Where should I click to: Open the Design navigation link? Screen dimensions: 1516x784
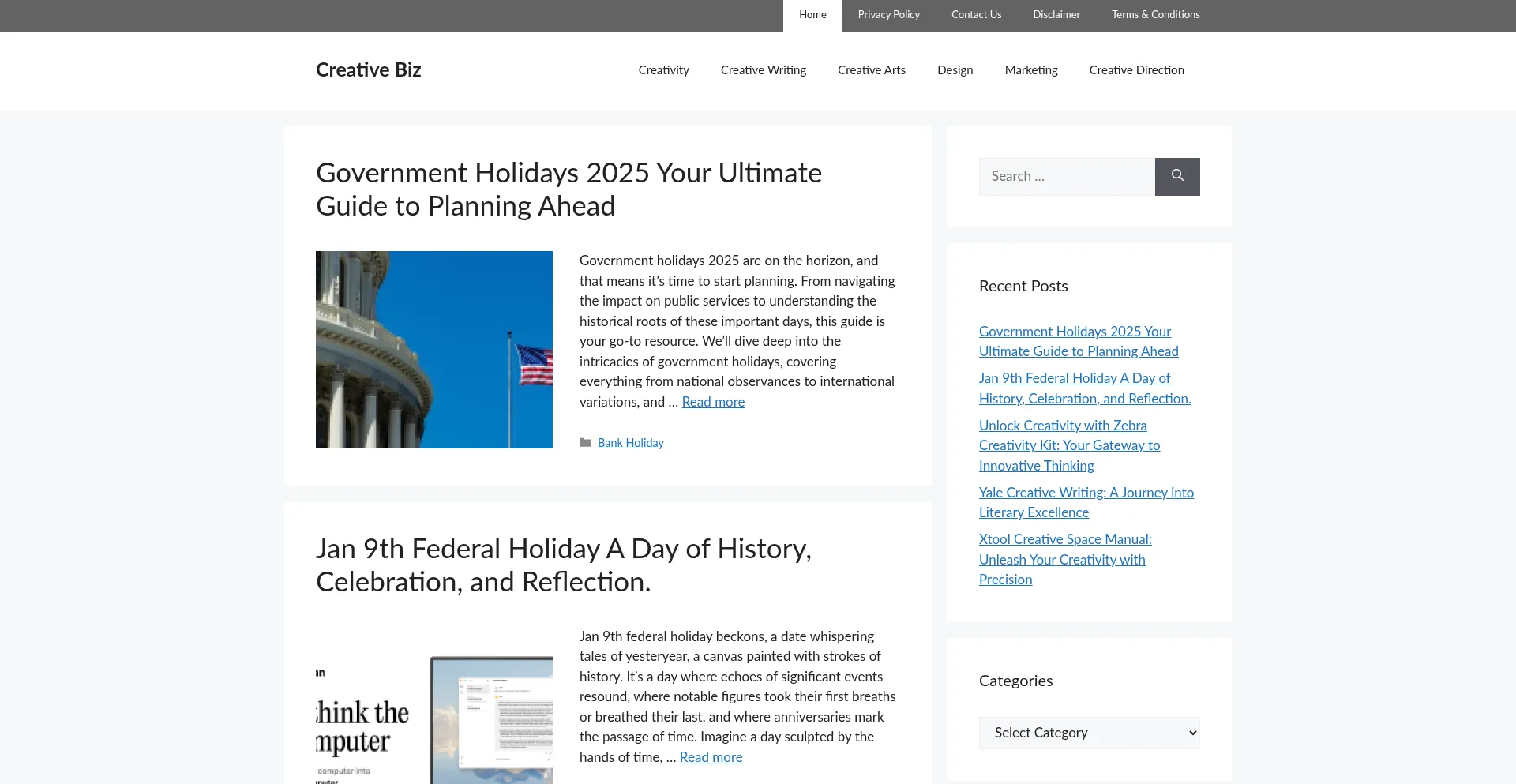pyautogui.click(x=955, y=70)
